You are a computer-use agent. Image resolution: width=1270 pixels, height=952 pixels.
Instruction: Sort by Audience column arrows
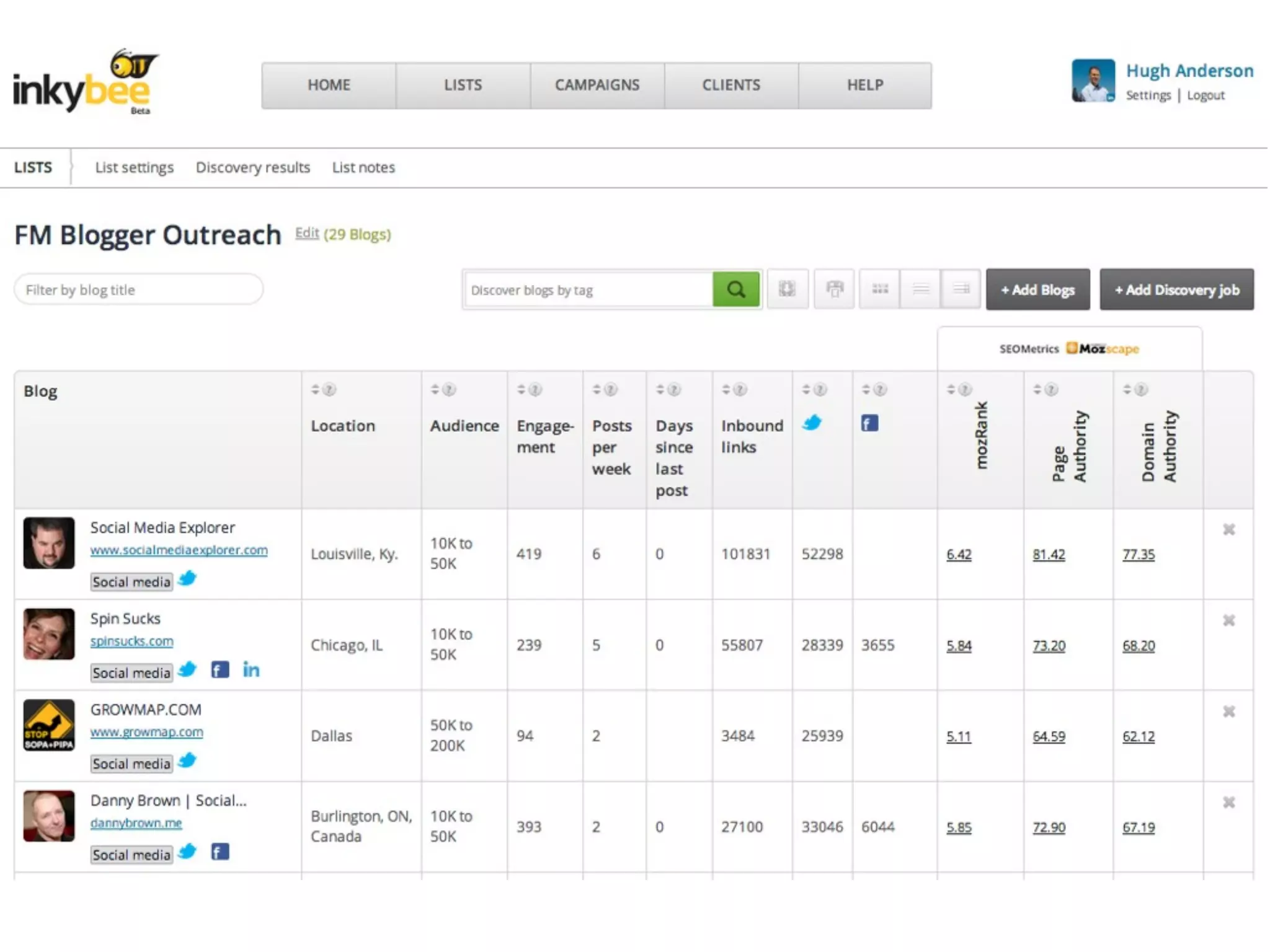coord(435,389)
